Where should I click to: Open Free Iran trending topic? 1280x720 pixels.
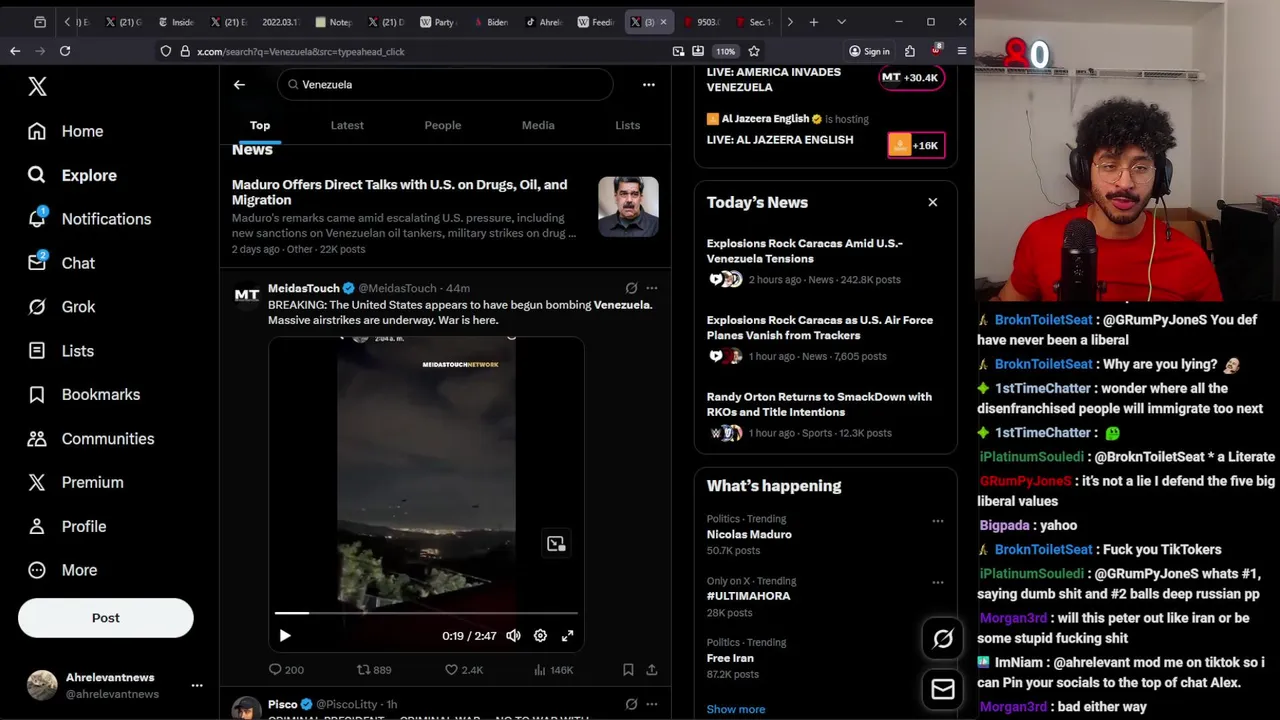[x=730, y=658]
